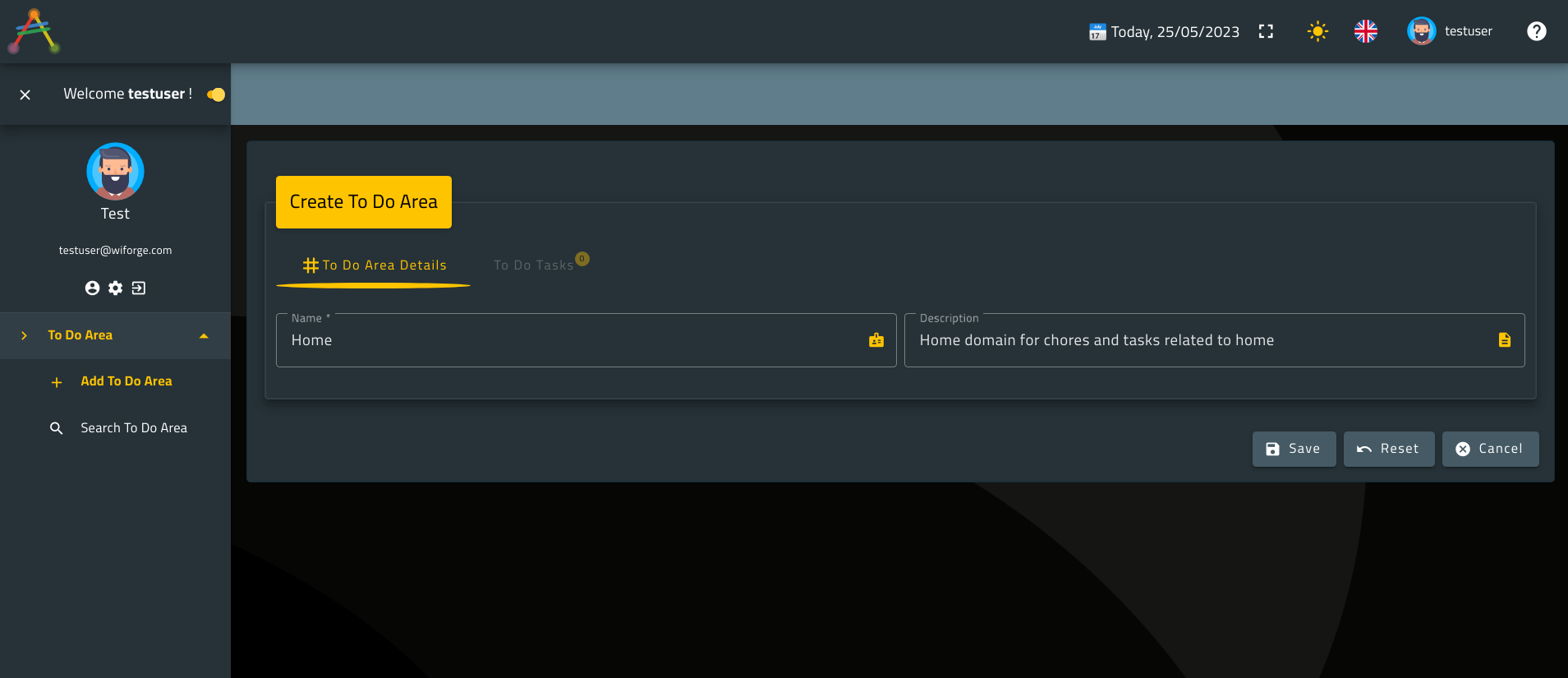
Task: Open the settings gear icon in the sidebar
Action: [116, 288]
